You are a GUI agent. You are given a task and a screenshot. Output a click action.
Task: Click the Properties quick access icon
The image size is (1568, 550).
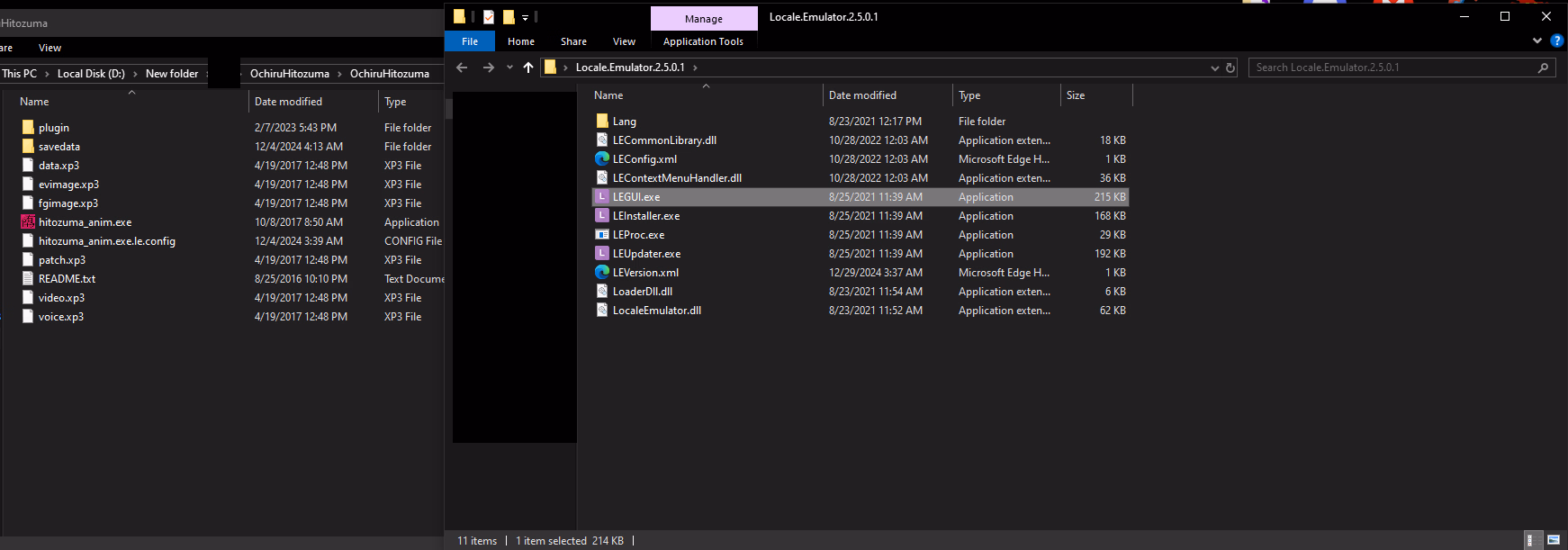tap(488, 16)
